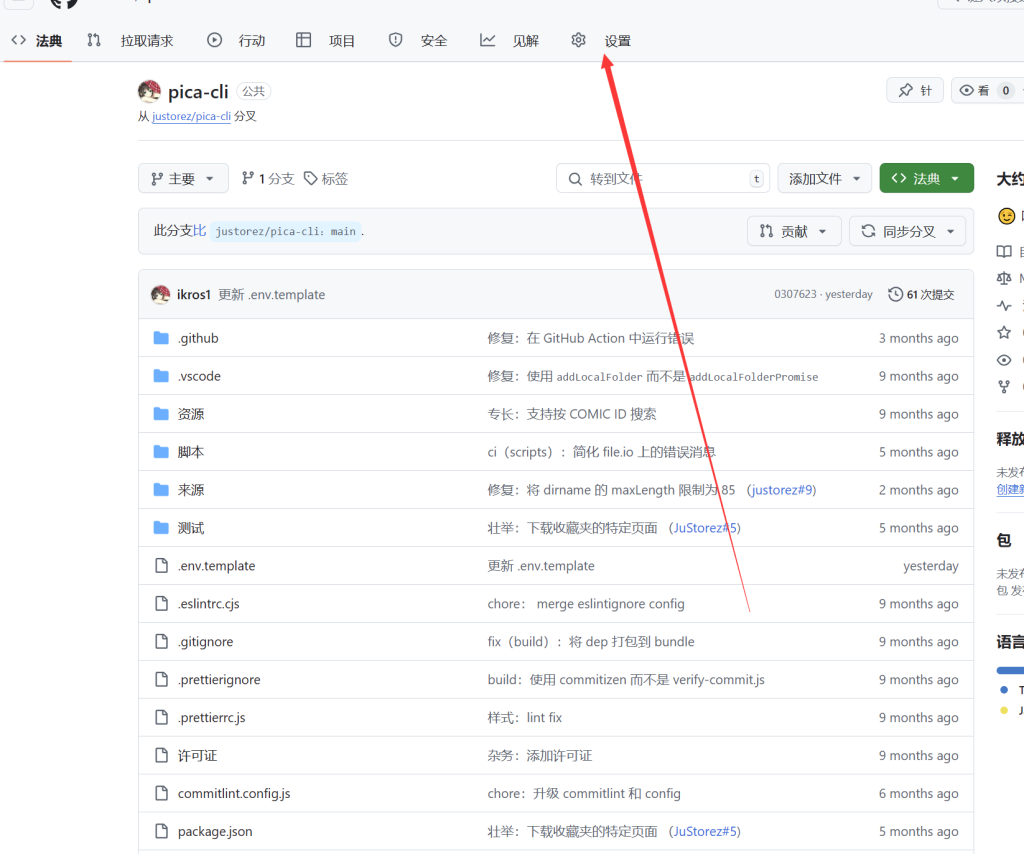The image size is (1024, 854).
Task: Open the 同步分叉 dropdown
Action: tap(907, 231)
